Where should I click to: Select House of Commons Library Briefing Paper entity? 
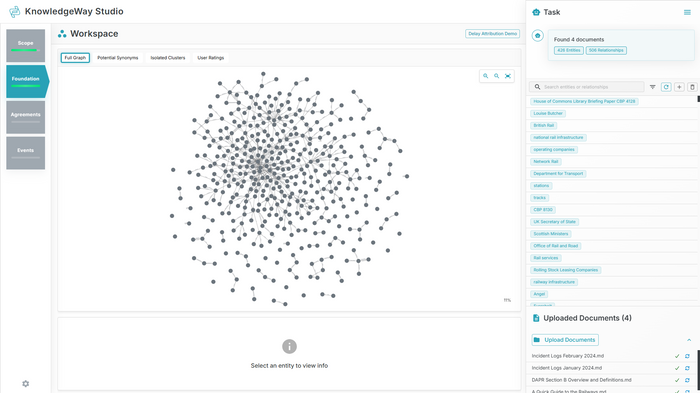584,101
